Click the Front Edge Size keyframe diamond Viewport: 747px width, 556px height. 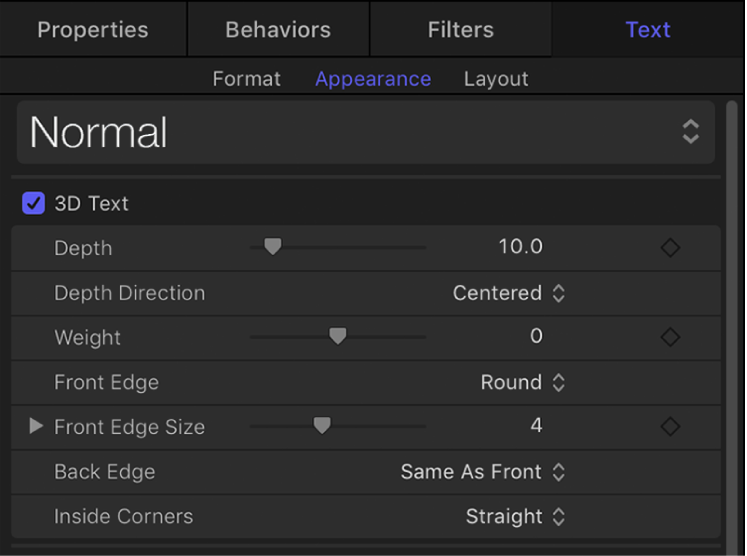click(670, 427)
